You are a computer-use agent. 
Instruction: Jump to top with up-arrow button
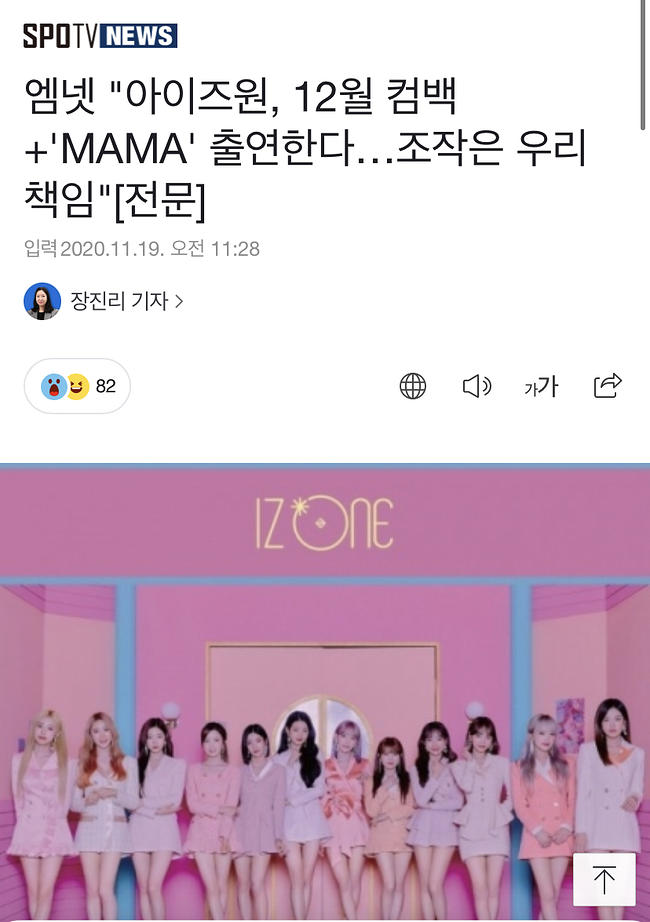(604, 880)
